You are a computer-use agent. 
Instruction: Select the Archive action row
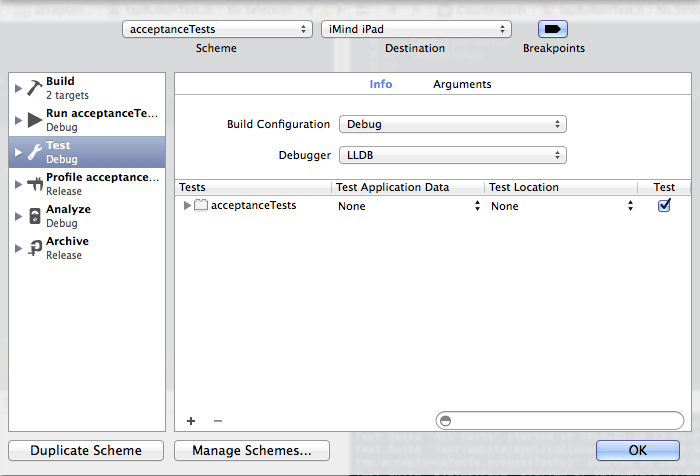pos(87,248)
